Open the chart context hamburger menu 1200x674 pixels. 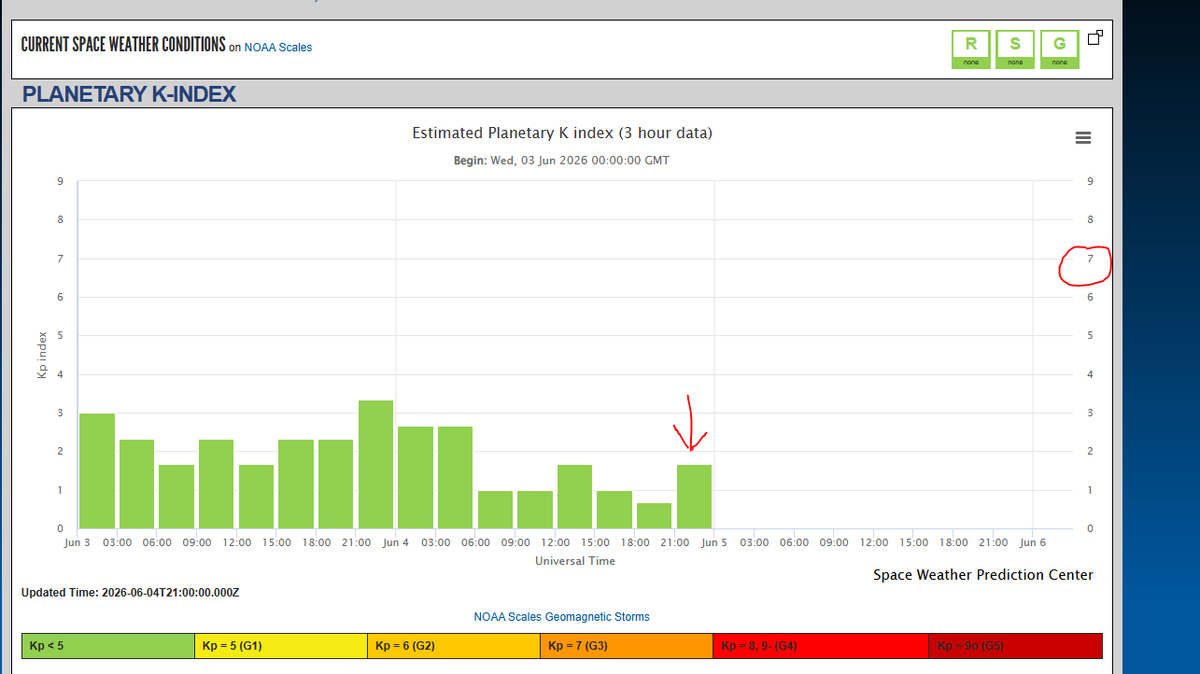[x=1082, y=138]
